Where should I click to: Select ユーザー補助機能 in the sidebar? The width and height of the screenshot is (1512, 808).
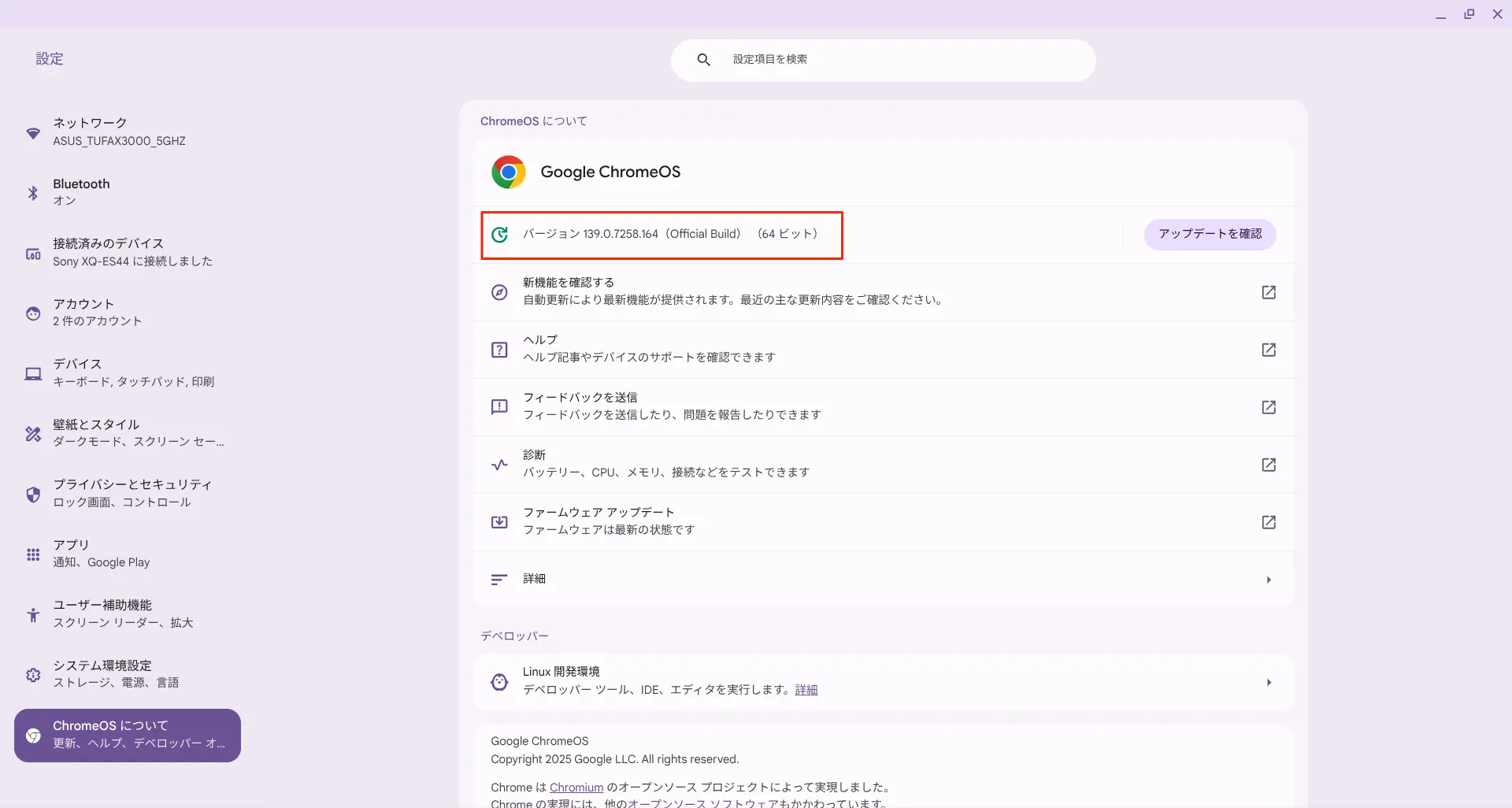pyautogui.click(x=122, y=613)
